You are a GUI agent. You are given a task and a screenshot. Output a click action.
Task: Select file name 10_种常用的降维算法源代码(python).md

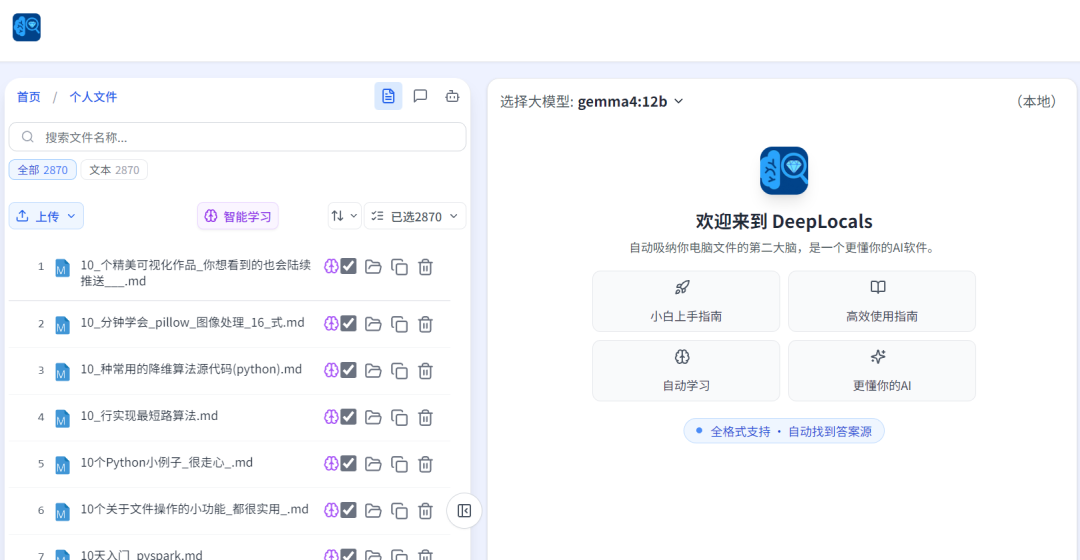coord(191,369)
